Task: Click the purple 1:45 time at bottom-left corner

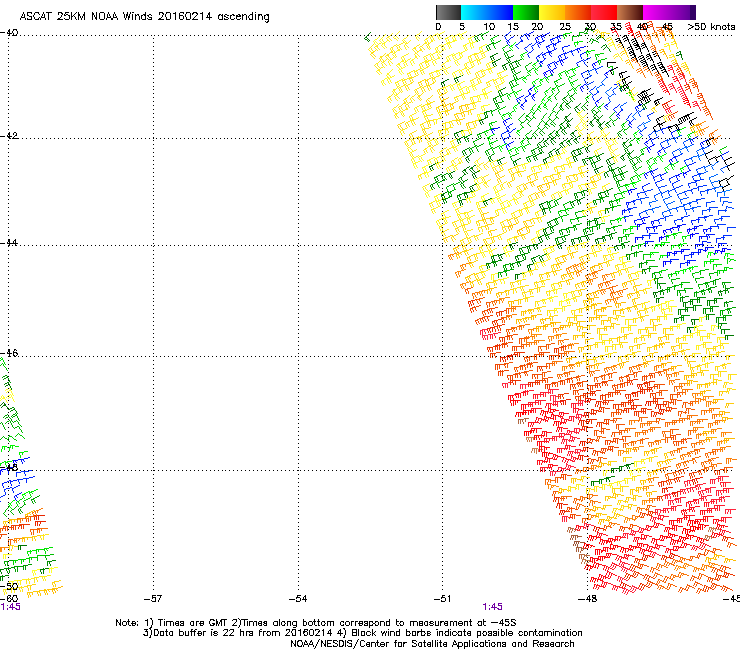Action: click(10, 607)
